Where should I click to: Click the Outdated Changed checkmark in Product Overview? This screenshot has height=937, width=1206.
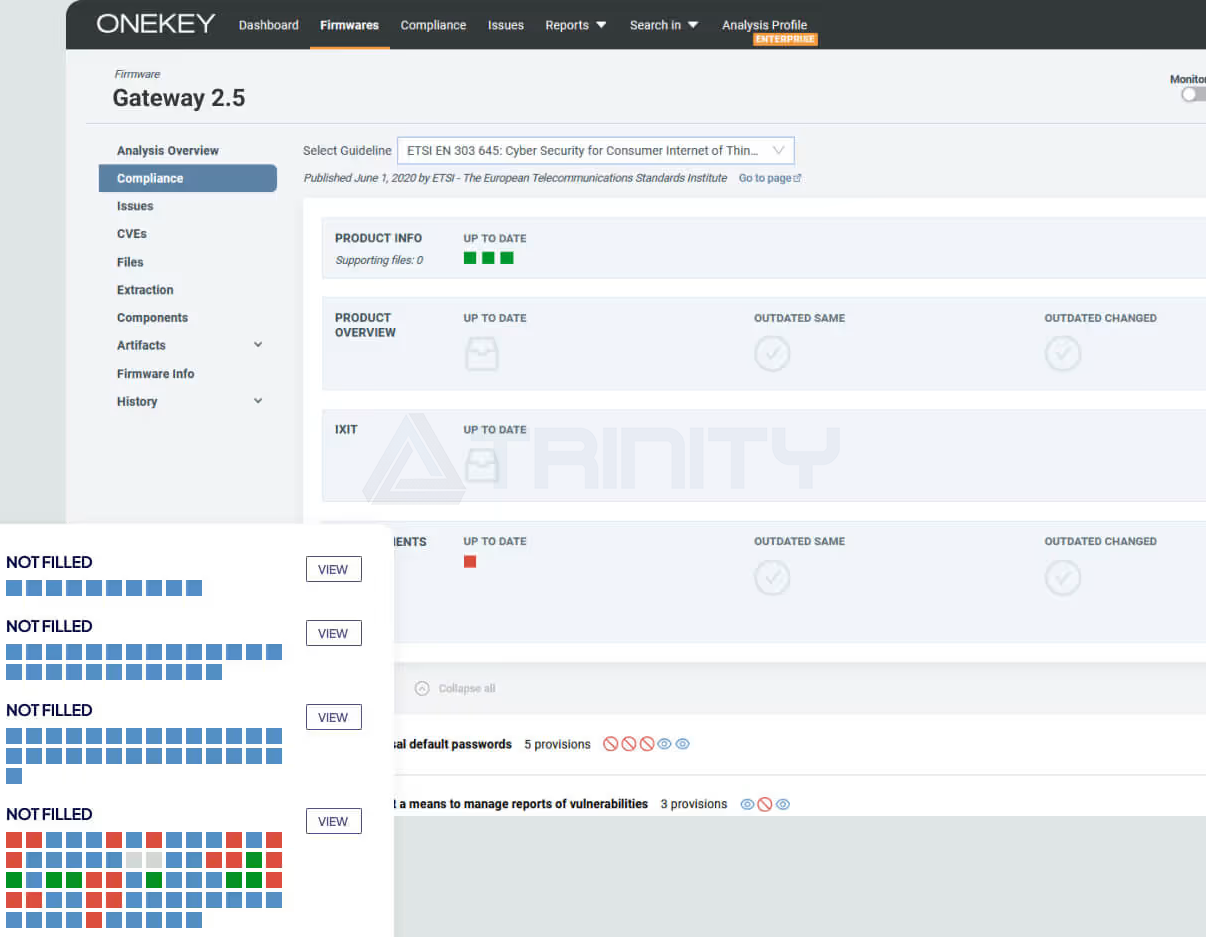[1062, 353]
